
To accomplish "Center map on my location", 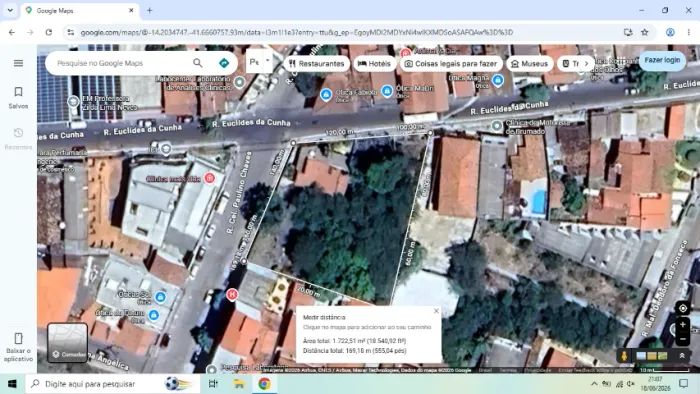I will pos(683,308).
